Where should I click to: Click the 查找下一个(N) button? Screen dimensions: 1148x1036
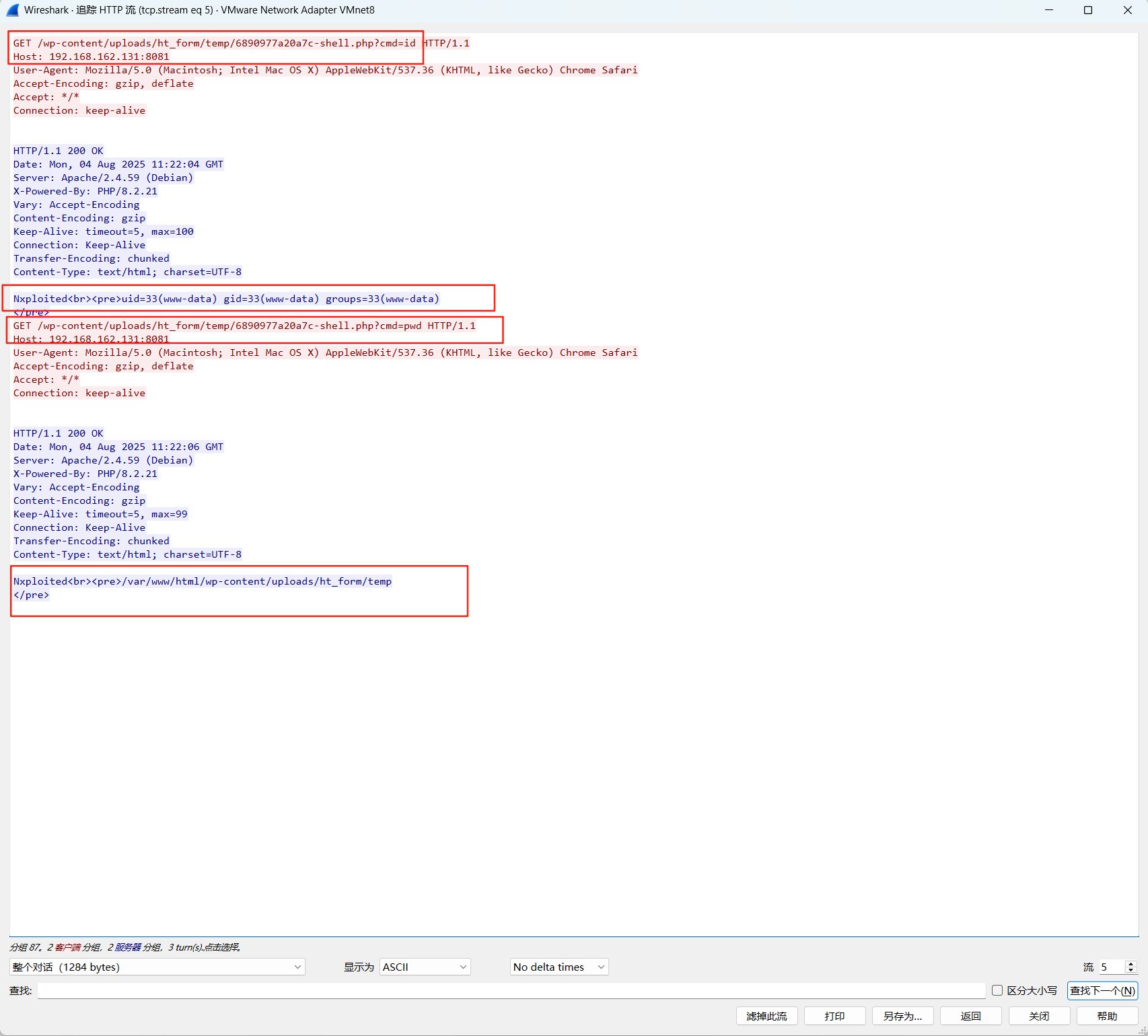(1102, 990)
